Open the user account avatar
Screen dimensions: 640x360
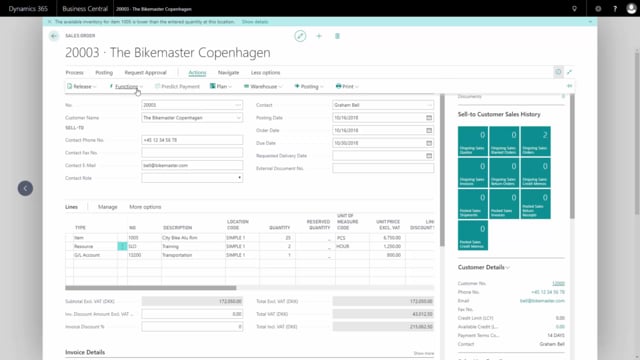pyautogui.click(x=631, y=9)
